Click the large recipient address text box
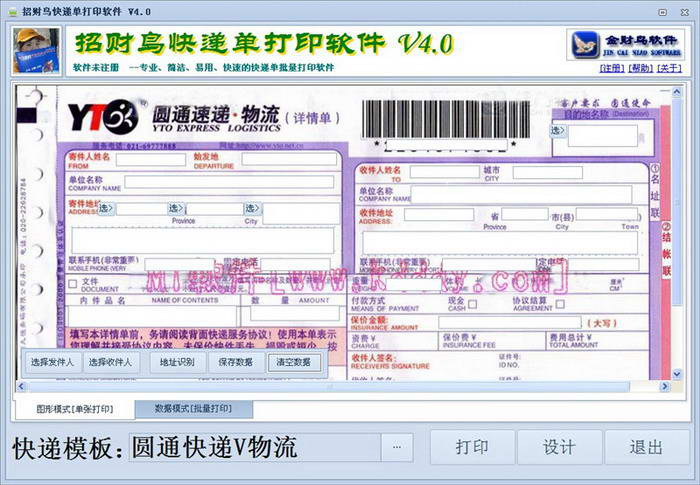The width and height of the screenshot is (700, 485). (x=500, y=243)
